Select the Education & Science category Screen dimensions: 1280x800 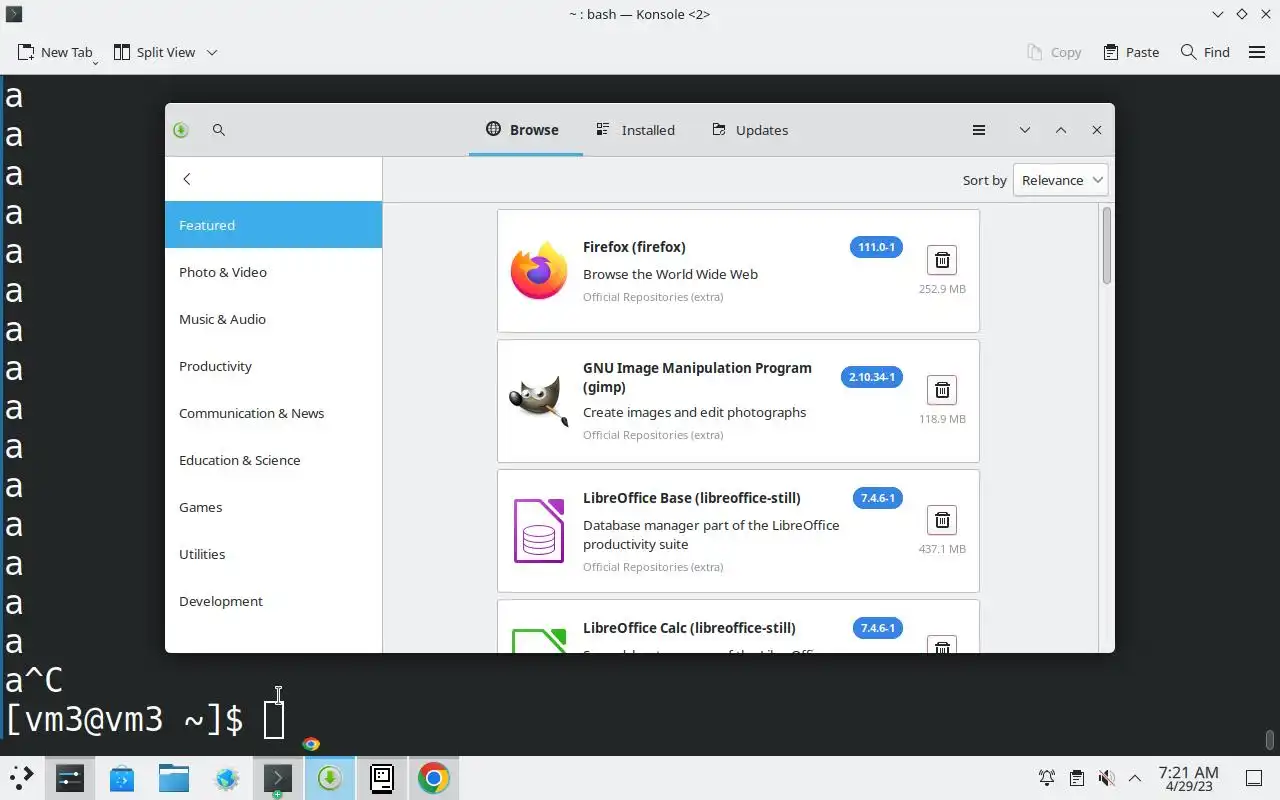tap(273, 460)
